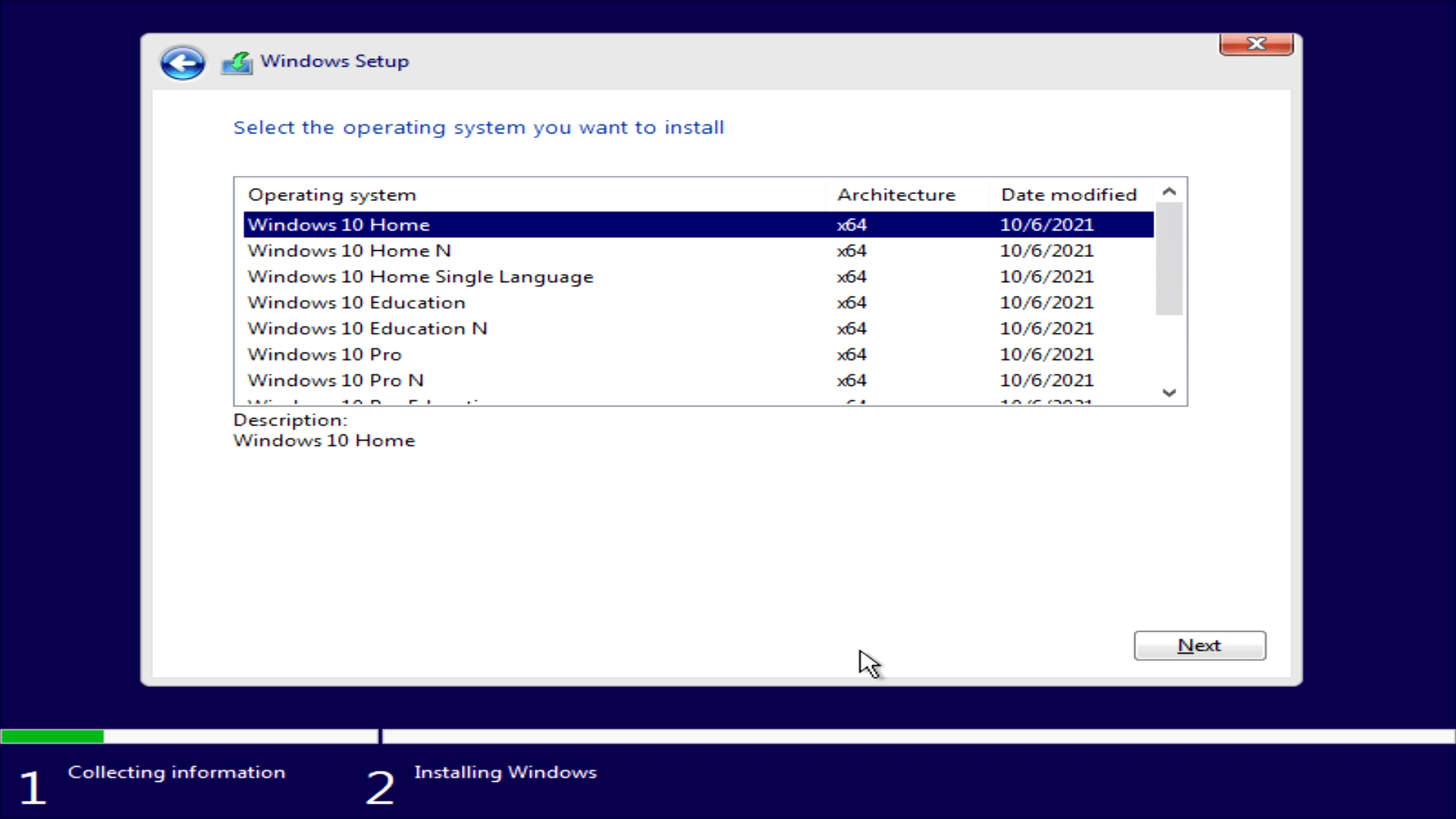Select Windows 10 Education N edition
1456x819 pixels.
click(367, 328)
